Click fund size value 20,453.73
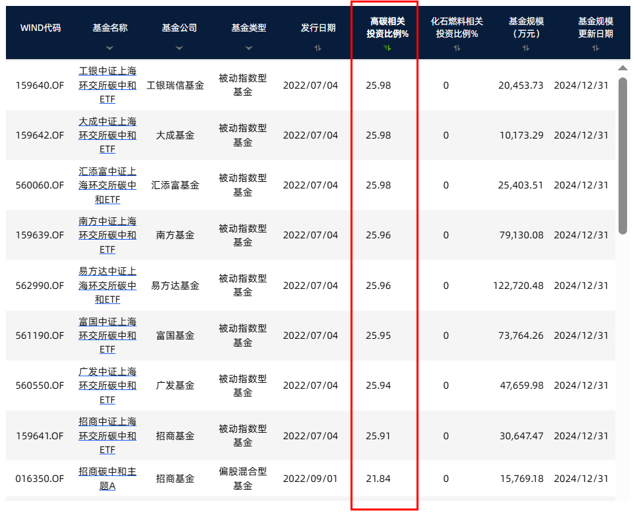Screen dimensions: 634x518 point(521,86)
